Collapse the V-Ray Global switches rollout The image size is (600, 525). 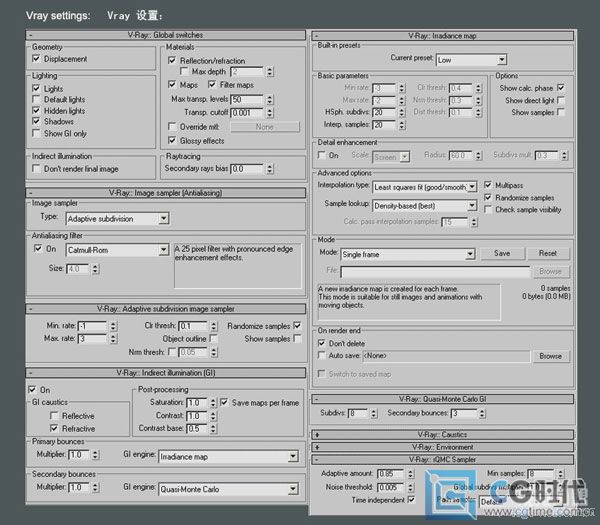point(166,35)
